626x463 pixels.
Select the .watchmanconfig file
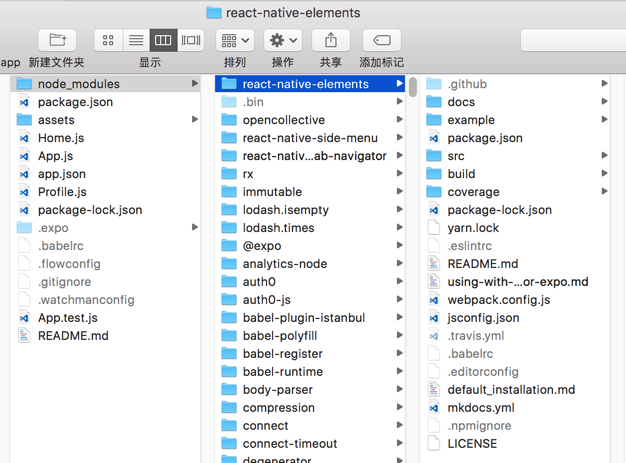click(105, 300)
